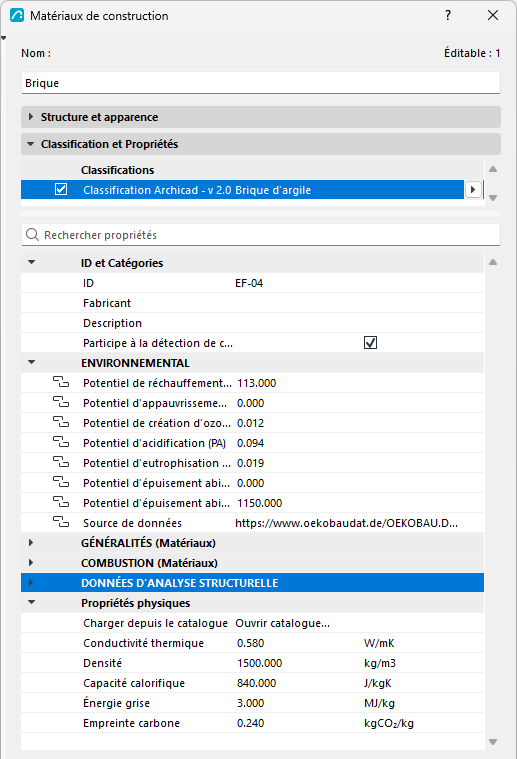Click link icon beside Potentiel de réchauffement

tap(61, 382)
